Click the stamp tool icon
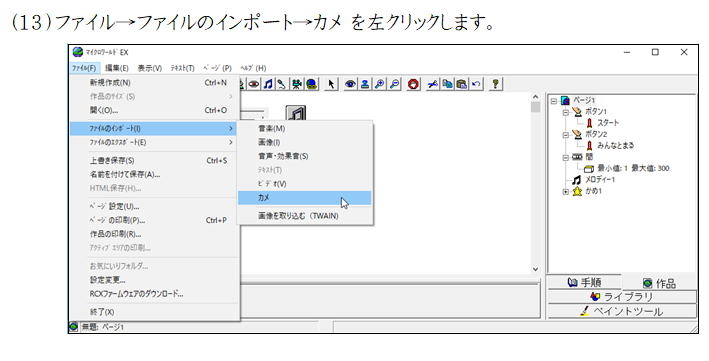This screenshot has width=709, height=361. [x=365, y=84]
